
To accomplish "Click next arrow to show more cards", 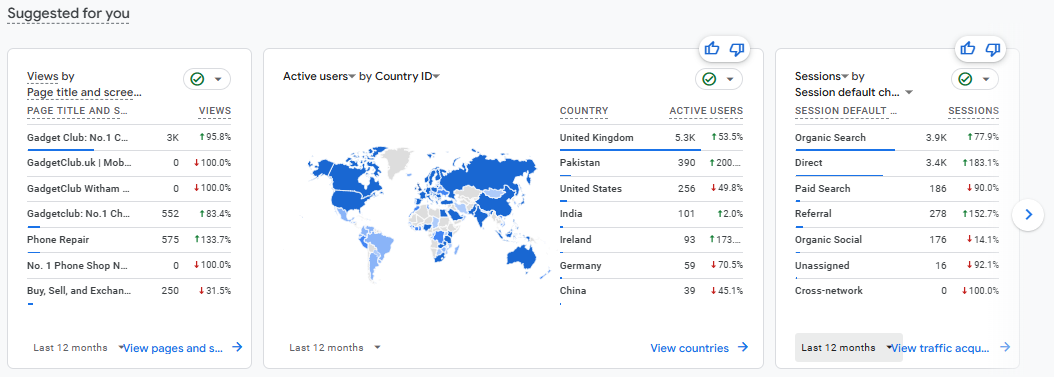I will point(1028,215).
